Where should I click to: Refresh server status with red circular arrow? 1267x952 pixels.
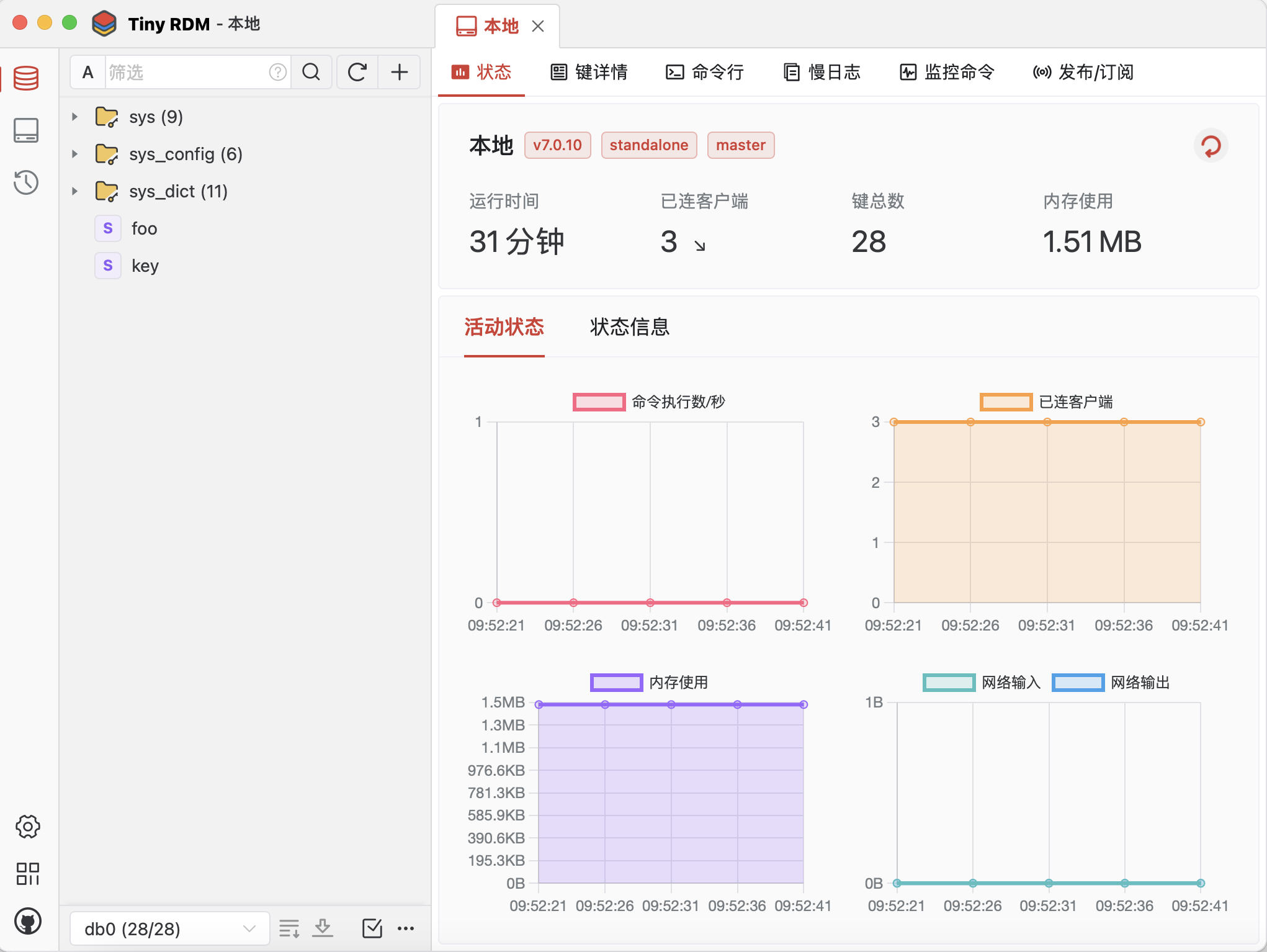[x=1211, y=146]
